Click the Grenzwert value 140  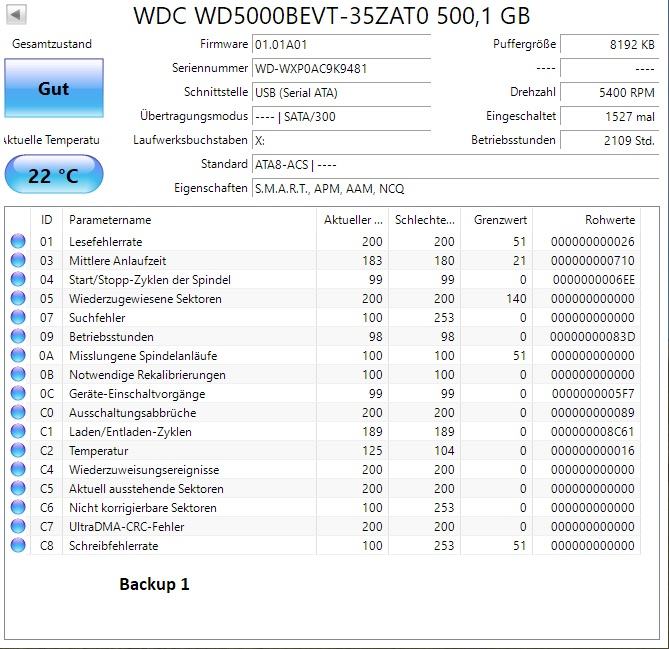(x=516, y=299)
